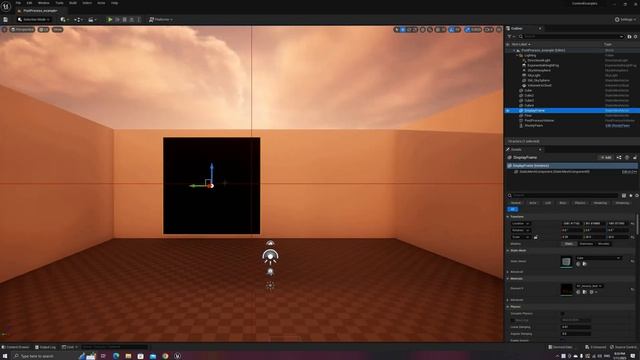Open the Build menu
Viewport: 640px width, 360px height.
(73, 3)
